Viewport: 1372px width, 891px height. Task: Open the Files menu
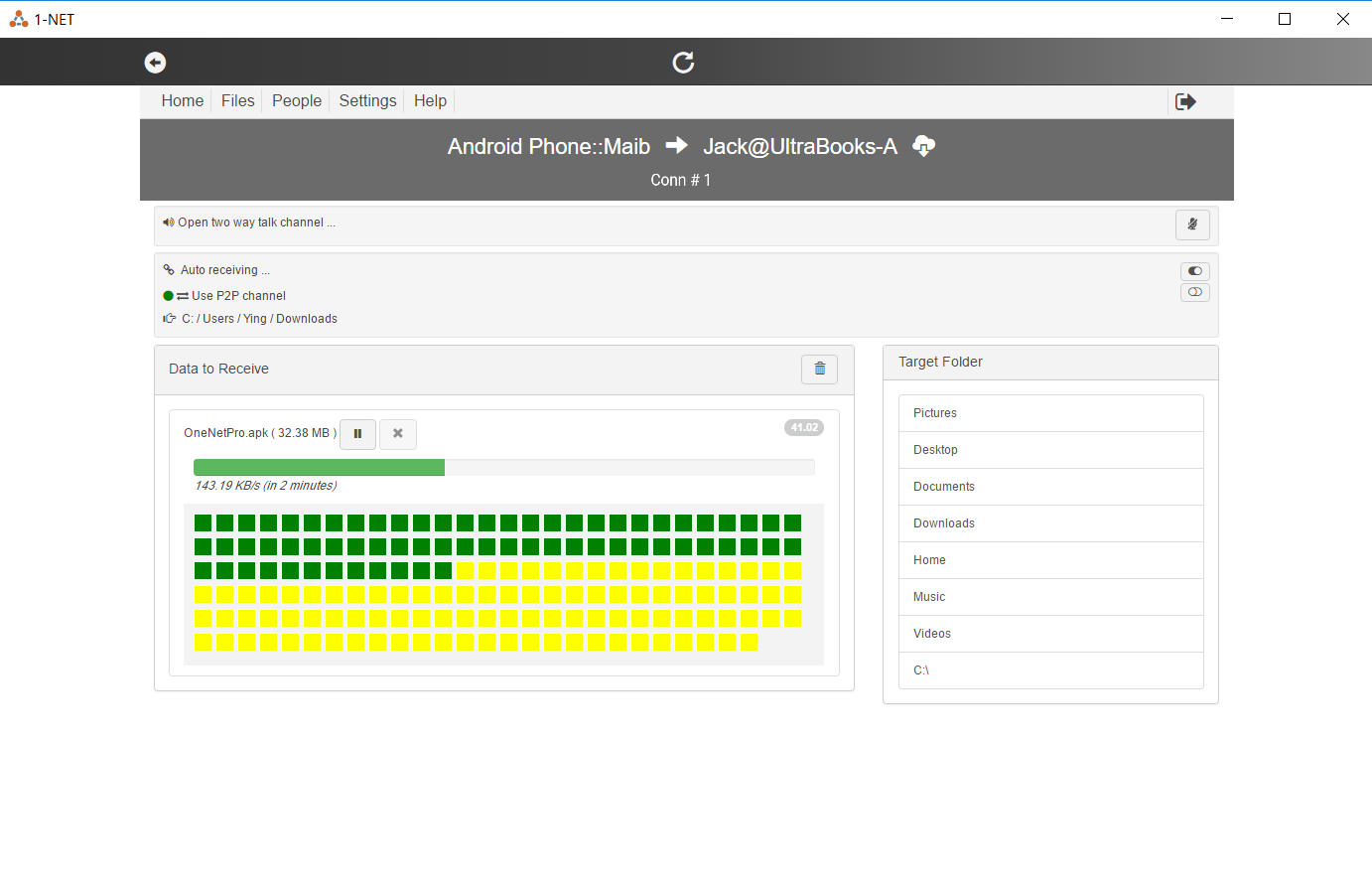[x=237, y=101]
